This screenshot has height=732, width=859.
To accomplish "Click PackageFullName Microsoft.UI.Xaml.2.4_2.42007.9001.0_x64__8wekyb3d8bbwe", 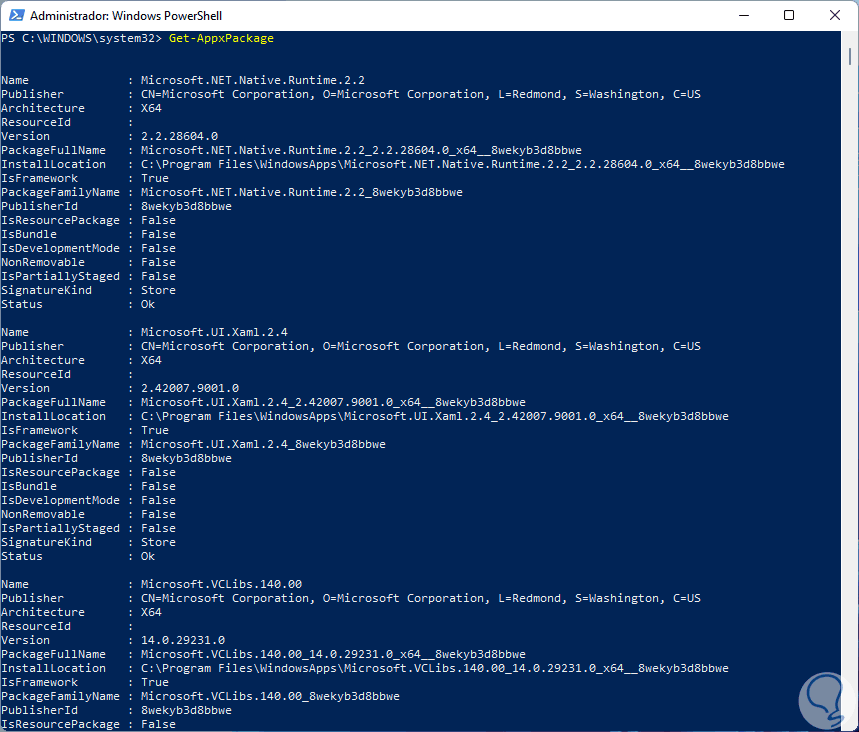I will (333, 402).
